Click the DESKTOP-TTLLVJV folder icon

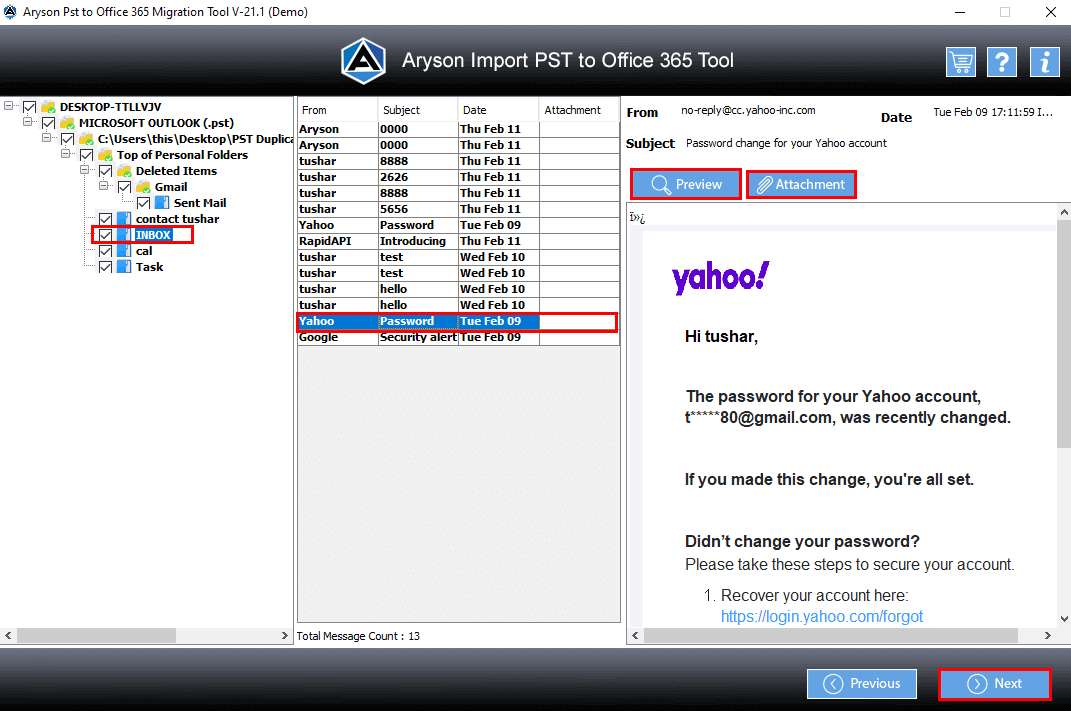(48, 107)
